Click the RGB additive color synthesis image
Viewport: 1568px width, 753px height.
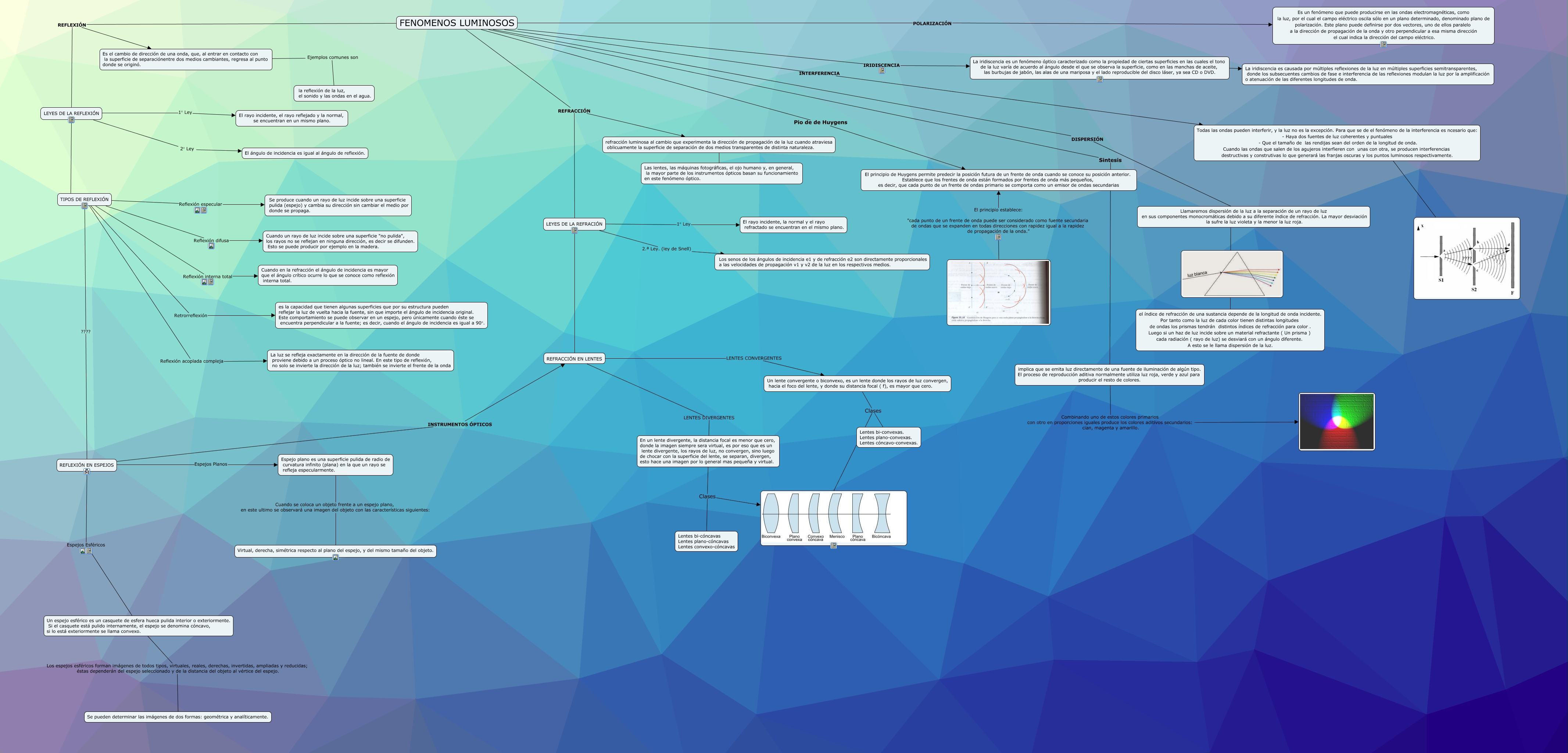(x=1337, y=422)
